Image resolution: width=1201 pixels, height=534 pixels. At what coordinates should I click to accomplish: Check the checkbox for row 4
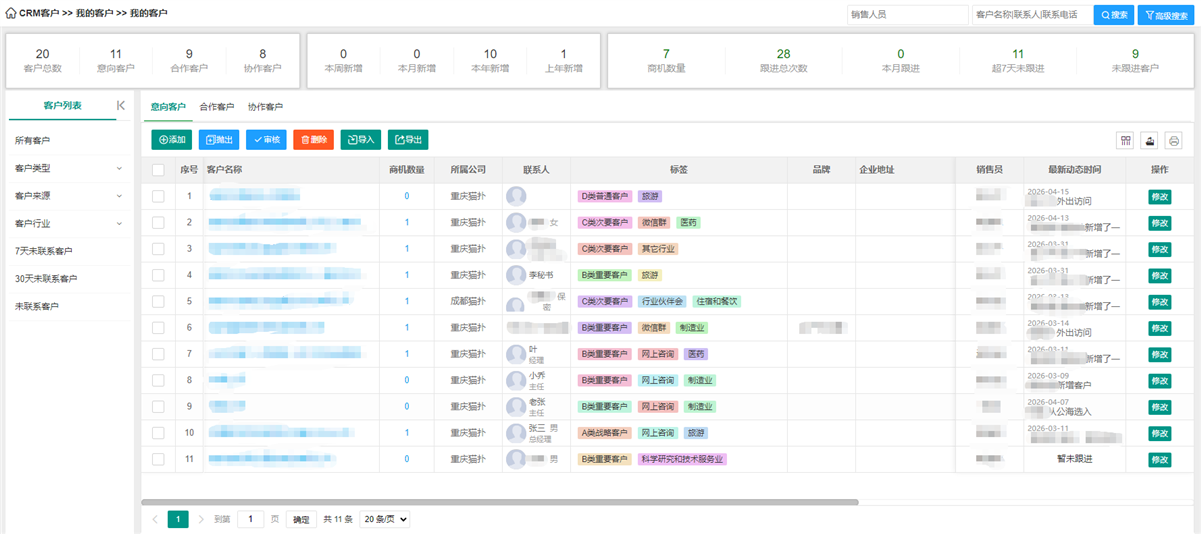click(x=158, y=275)
